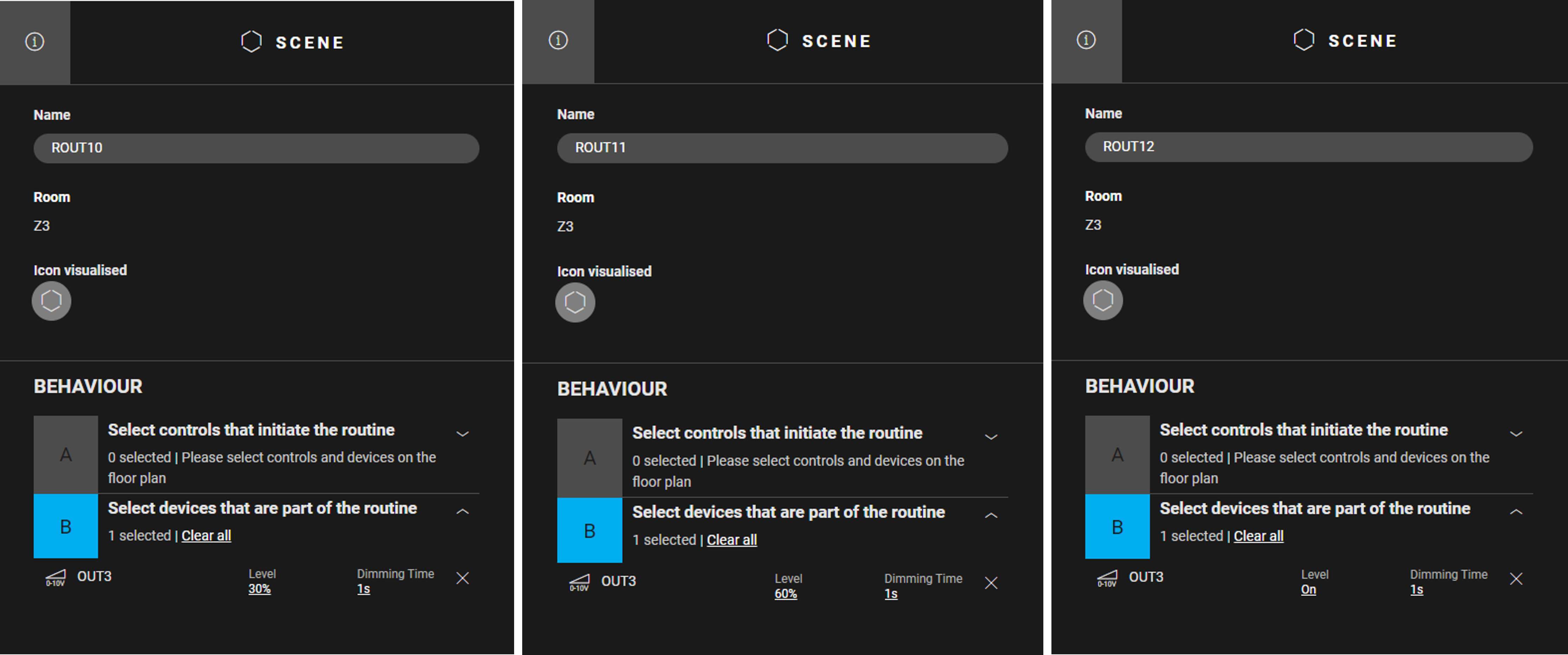The width and height of the screenshot is (1568, 655).
Task: Edit the 1s dimming time in ROUT10
Action: point(363,589)
